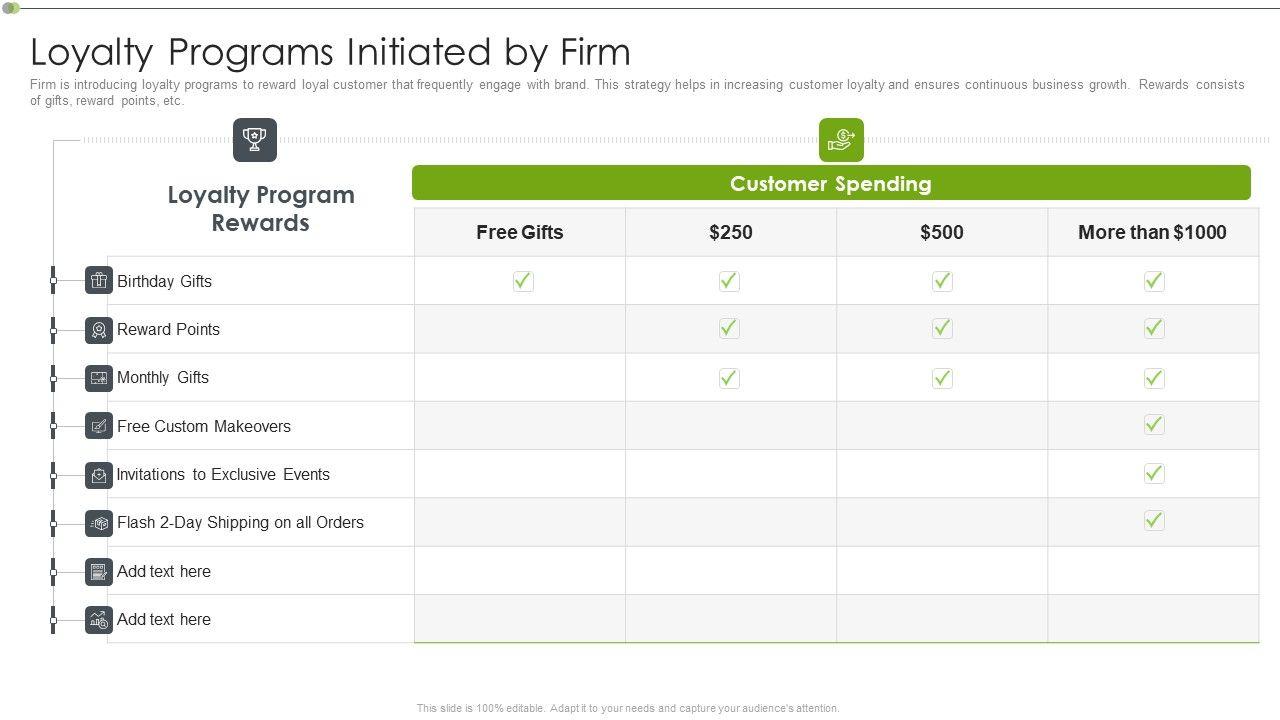This screenshot has width=1280, height=720.
Task: Click the icon beside first Add text here
Action: pos(98,572)
